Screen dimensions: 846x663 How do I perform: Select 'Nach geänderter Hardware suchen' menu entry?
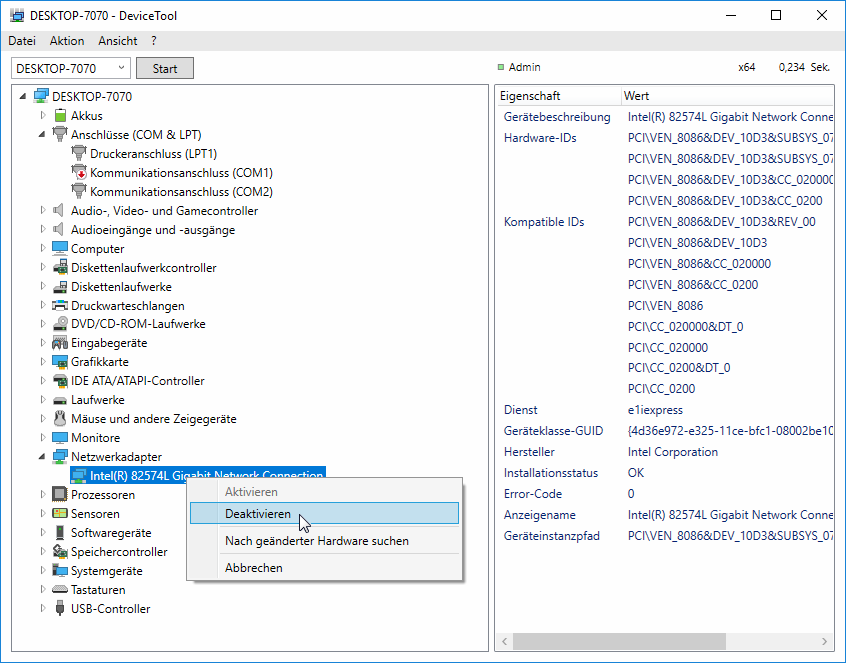point(316,541)
